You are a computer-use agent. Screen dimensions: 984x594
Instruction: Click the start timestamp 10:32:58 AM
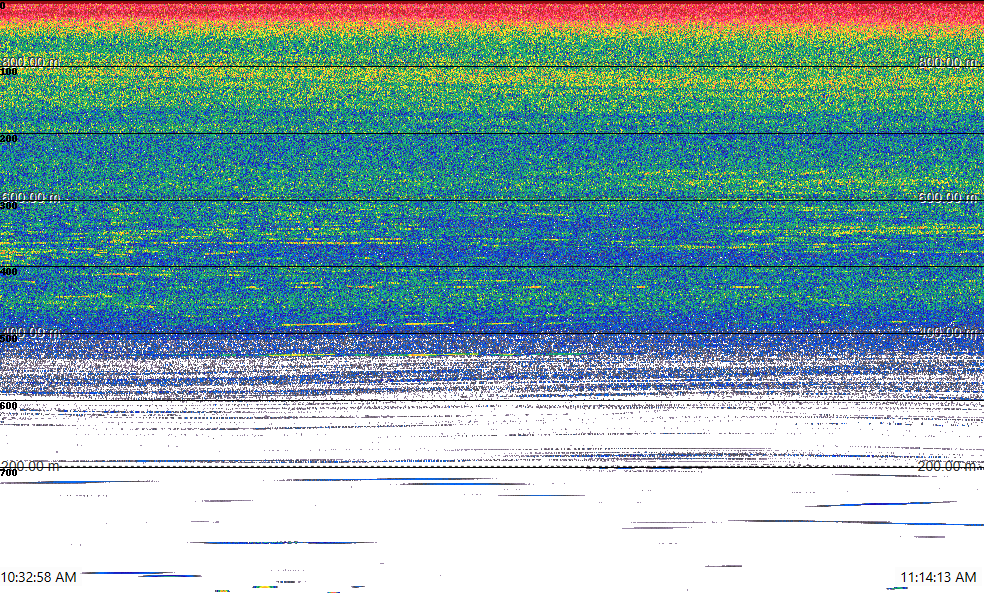tap(39, 577)
